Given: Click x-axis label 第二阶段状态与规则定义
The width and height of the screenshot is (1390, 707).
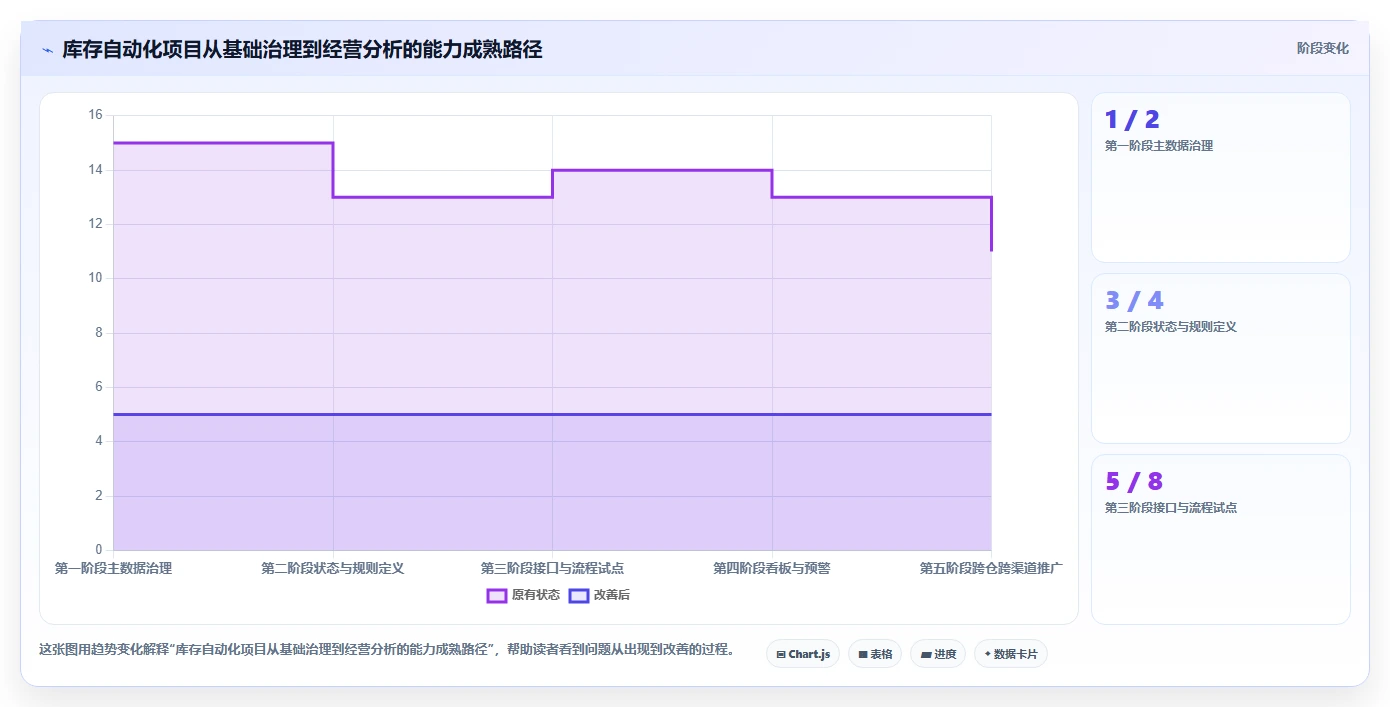Looking at the screenshot, I should 333,568.
